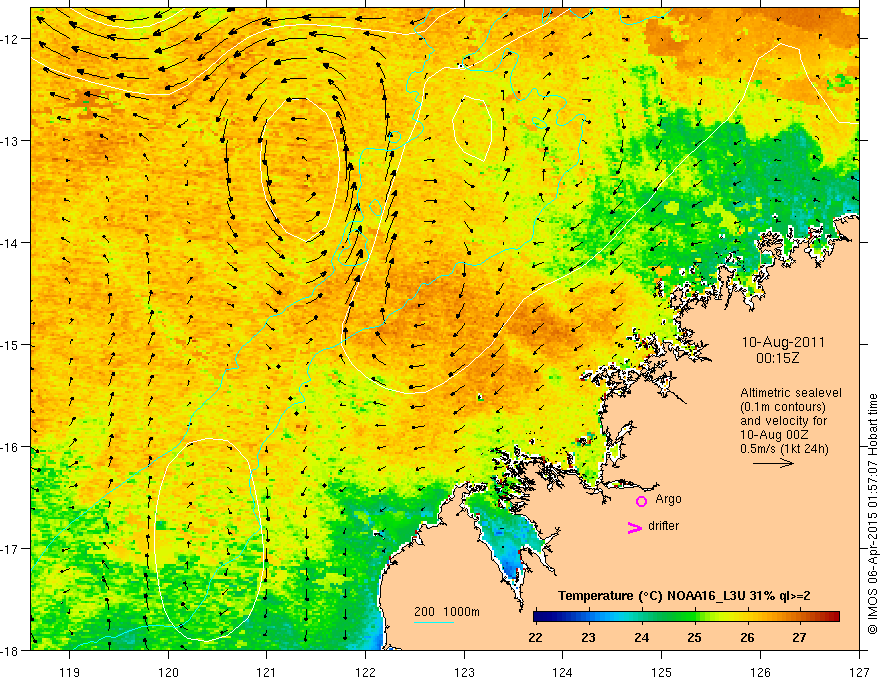Click the dark blue end of temperature colorbar

pos(540,617)
